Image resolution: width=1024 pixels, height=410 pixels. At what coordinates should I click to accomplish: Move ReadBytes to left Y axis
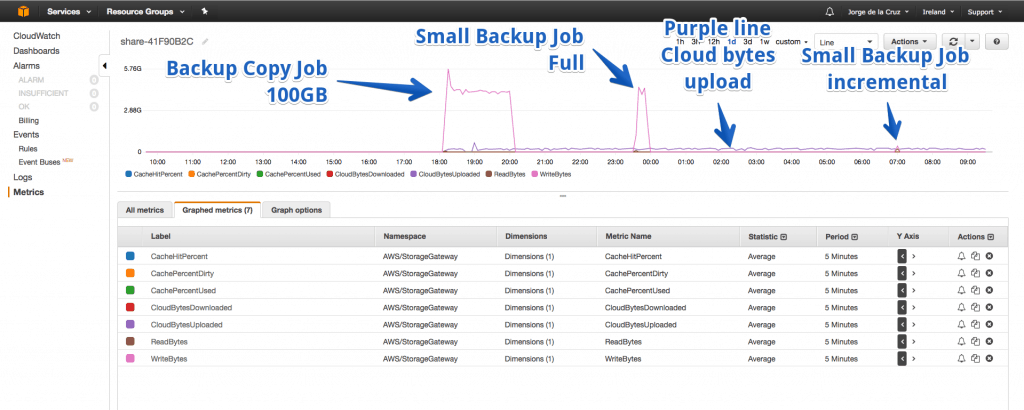coord(902,341)
